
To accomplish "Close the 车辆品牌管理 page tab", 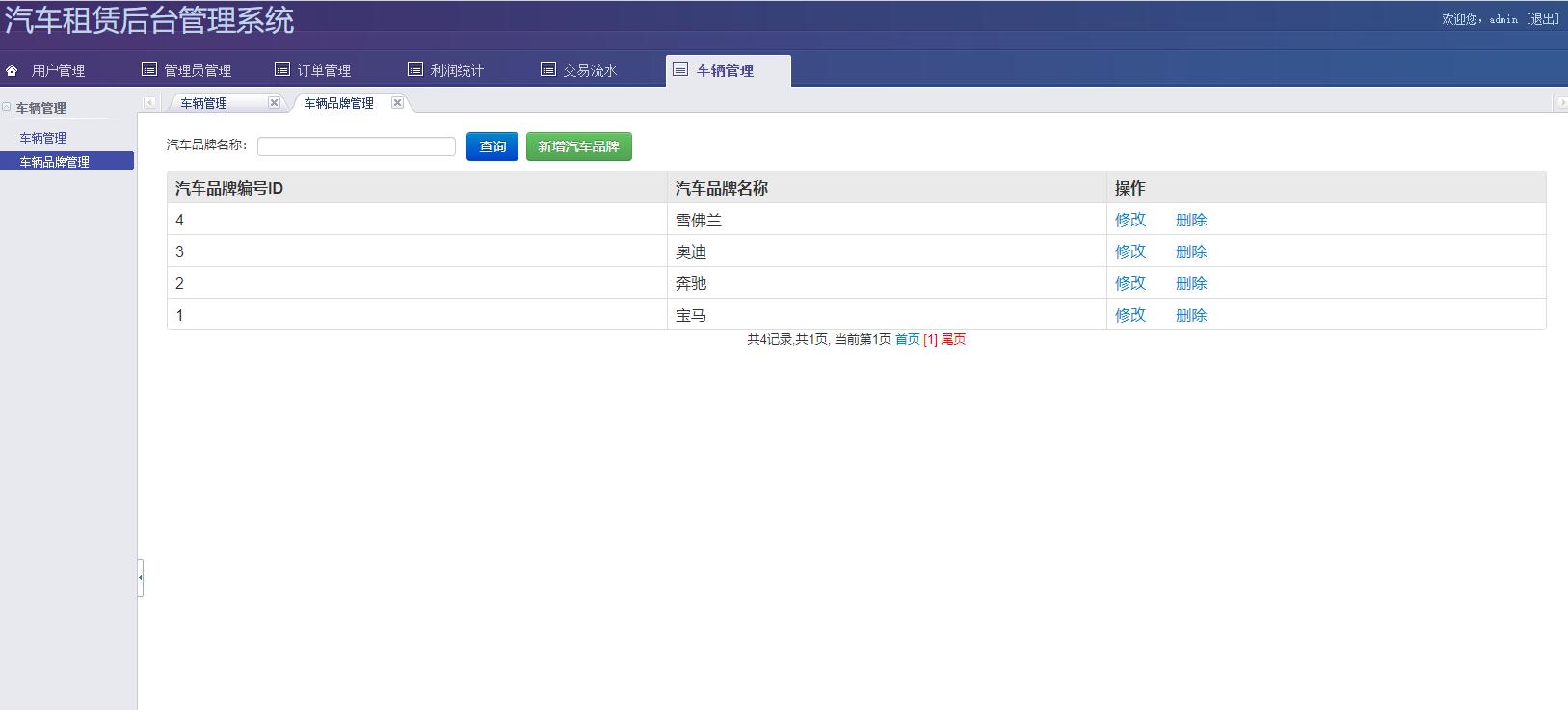I will pyautogui.click(x=397, y=103).
